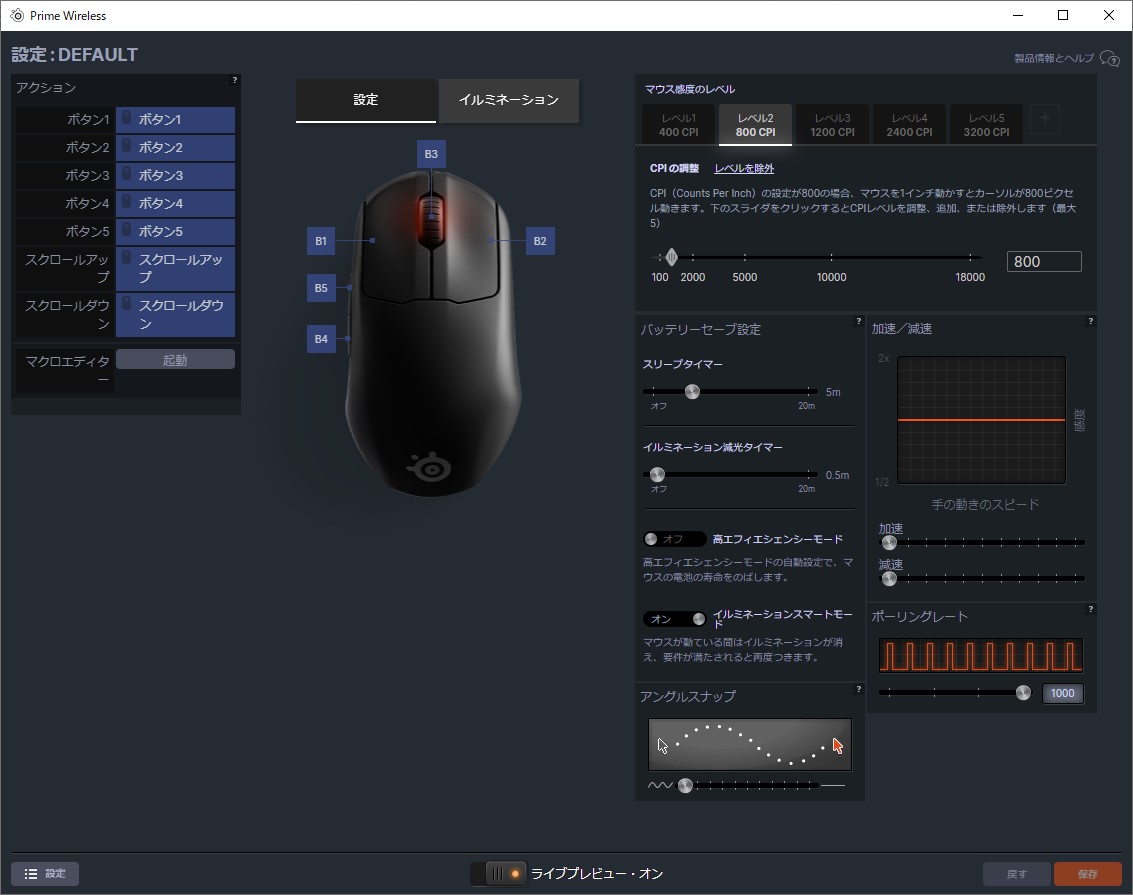Click the 10000 mark label on CPI scale

(x=831, y=277)
